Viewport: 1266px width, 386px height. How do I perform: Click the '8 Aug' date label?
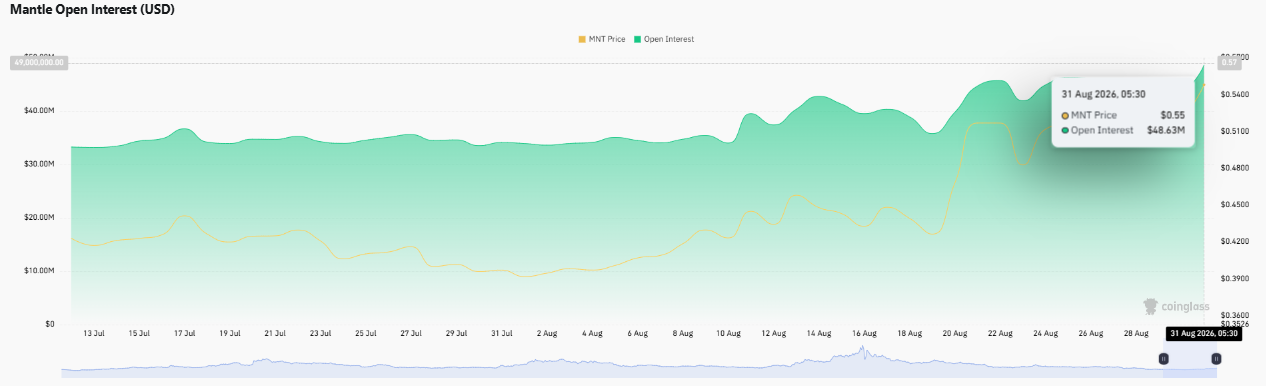point(682,332)
